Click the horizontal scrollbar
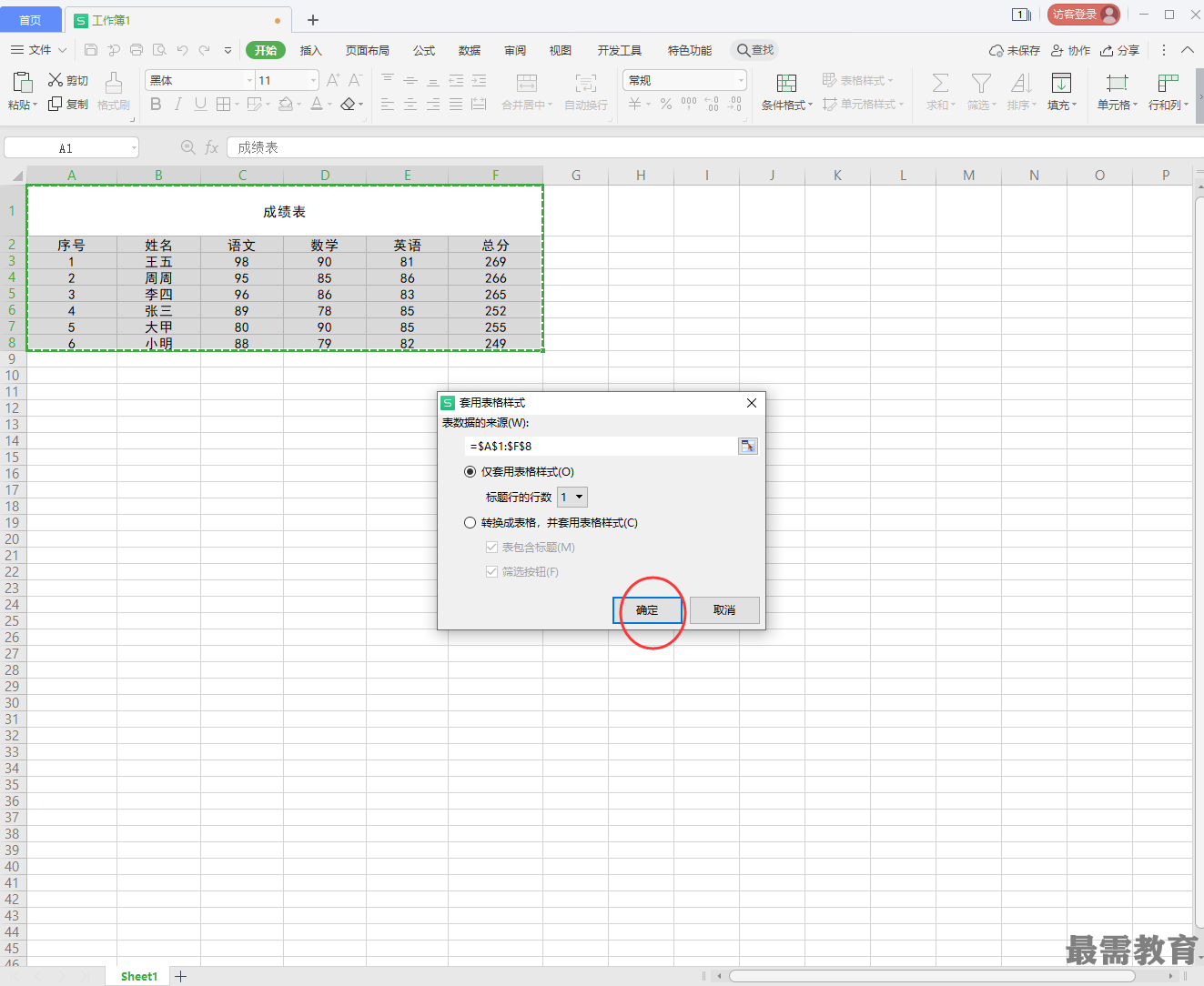Viewport: 1204px width, 986px height. pyautogui.click(x=932, y=976)
